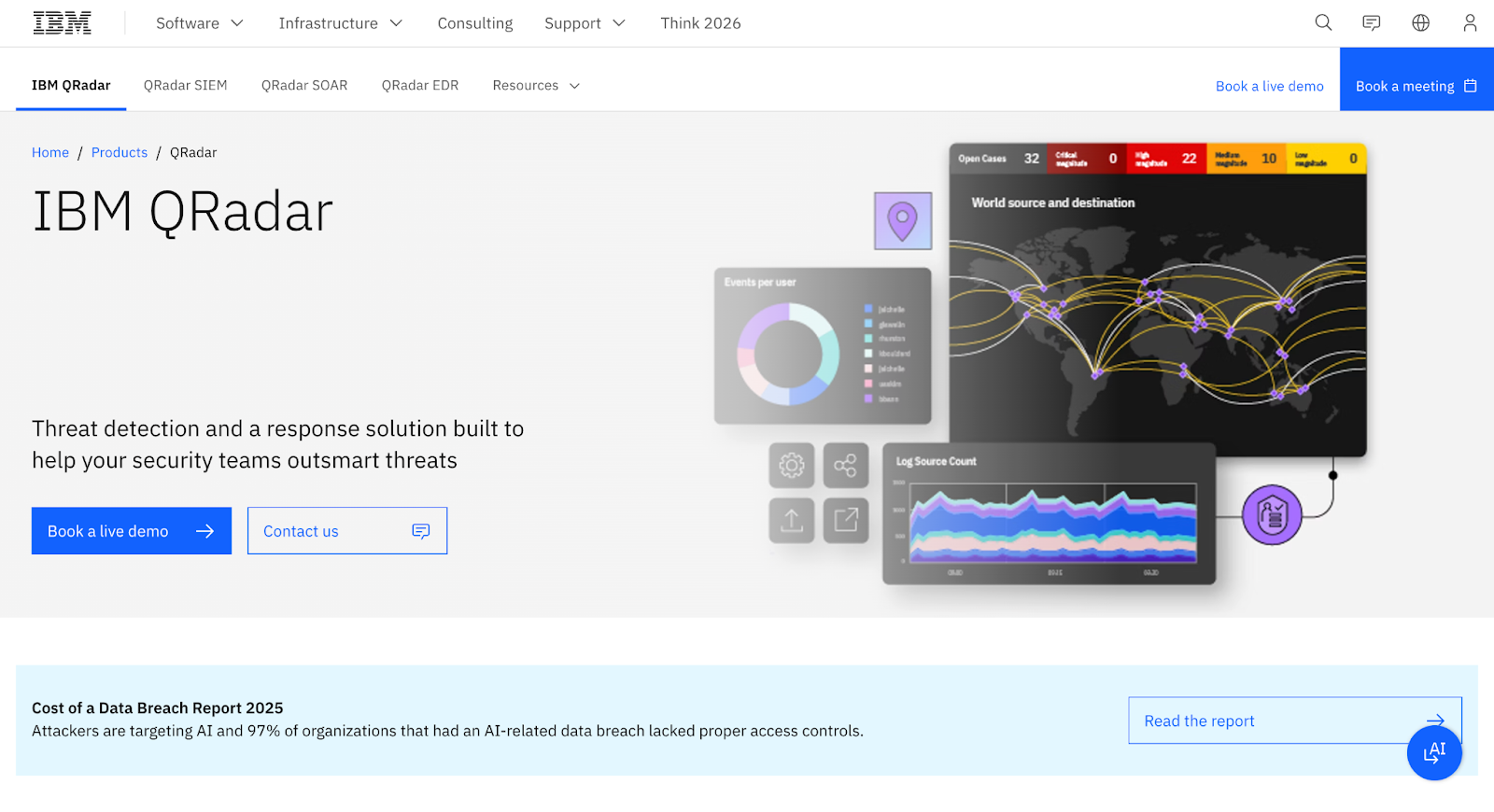The width and height of the screenshot is (1494, 812).
Task: Expand the Software menu
Action: 200,23
